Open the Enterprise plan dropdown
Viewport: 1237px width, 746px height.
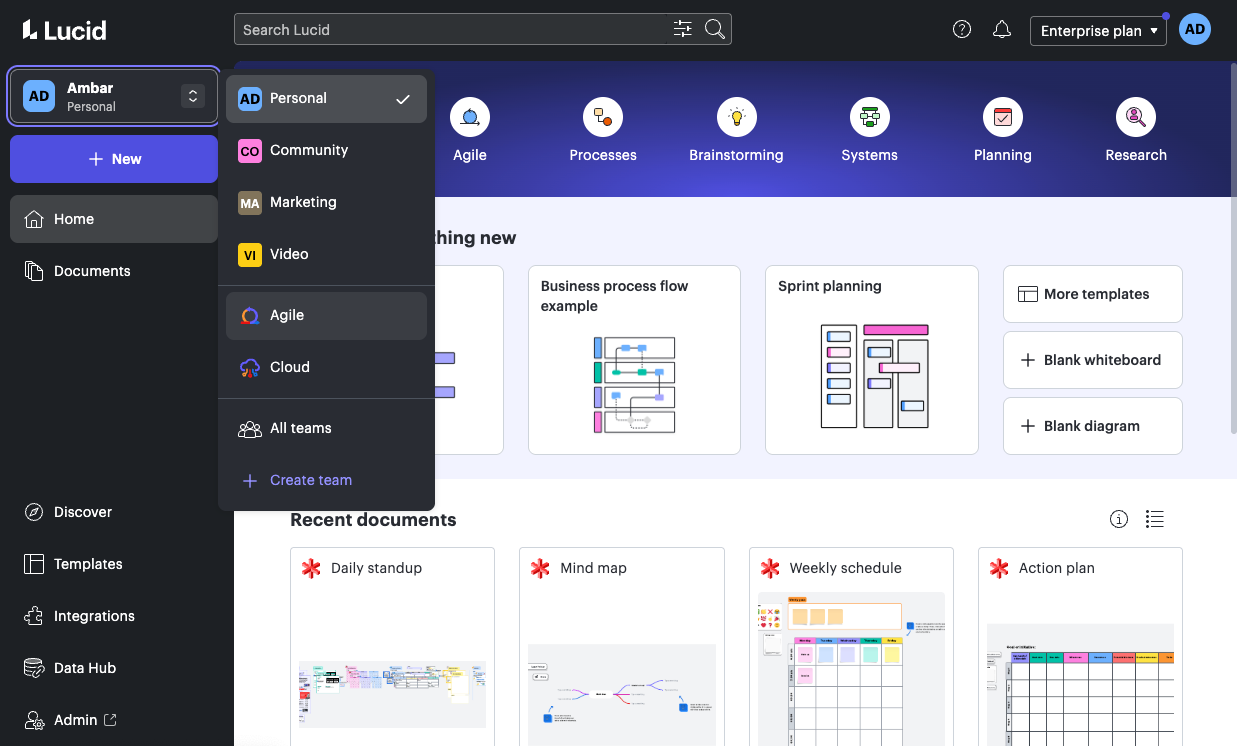click(x=1098, y=30)
